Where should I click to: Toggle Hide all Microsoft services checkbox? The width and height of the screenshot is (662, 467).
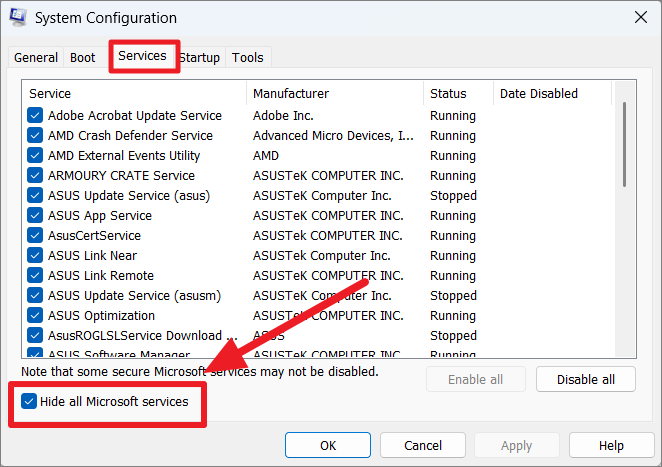point(29,401)
